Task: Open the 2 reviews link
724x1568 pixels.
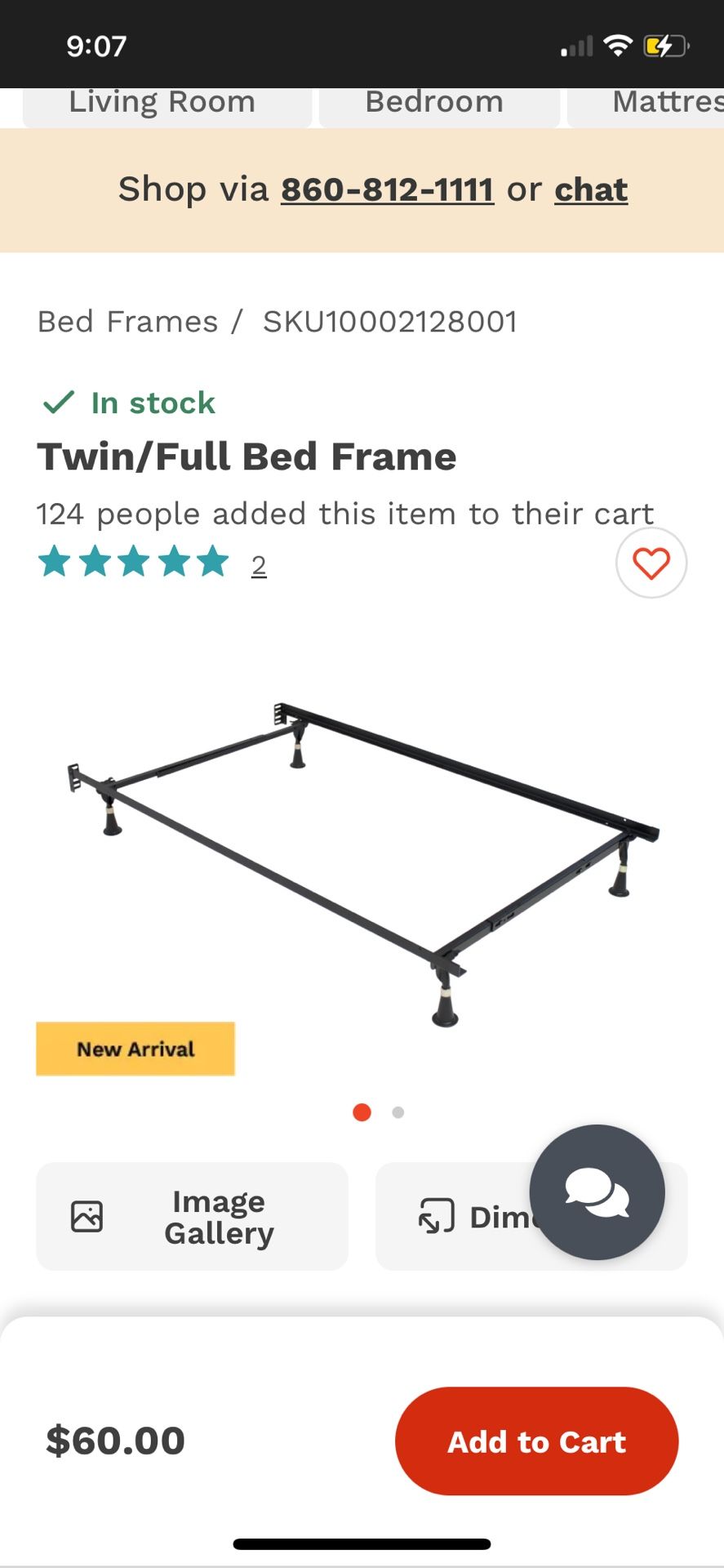Action: [259, 563]
